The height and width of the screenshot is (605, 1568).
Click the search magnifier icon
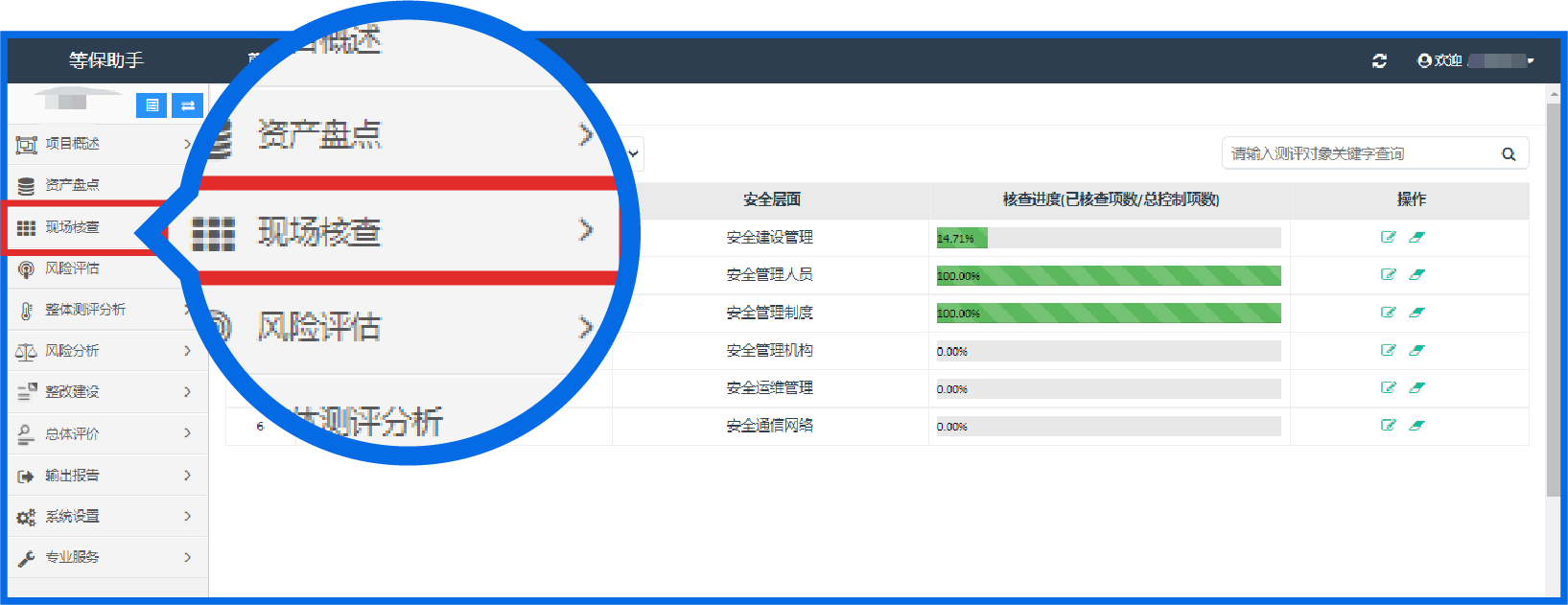(x=1509, y=153)
